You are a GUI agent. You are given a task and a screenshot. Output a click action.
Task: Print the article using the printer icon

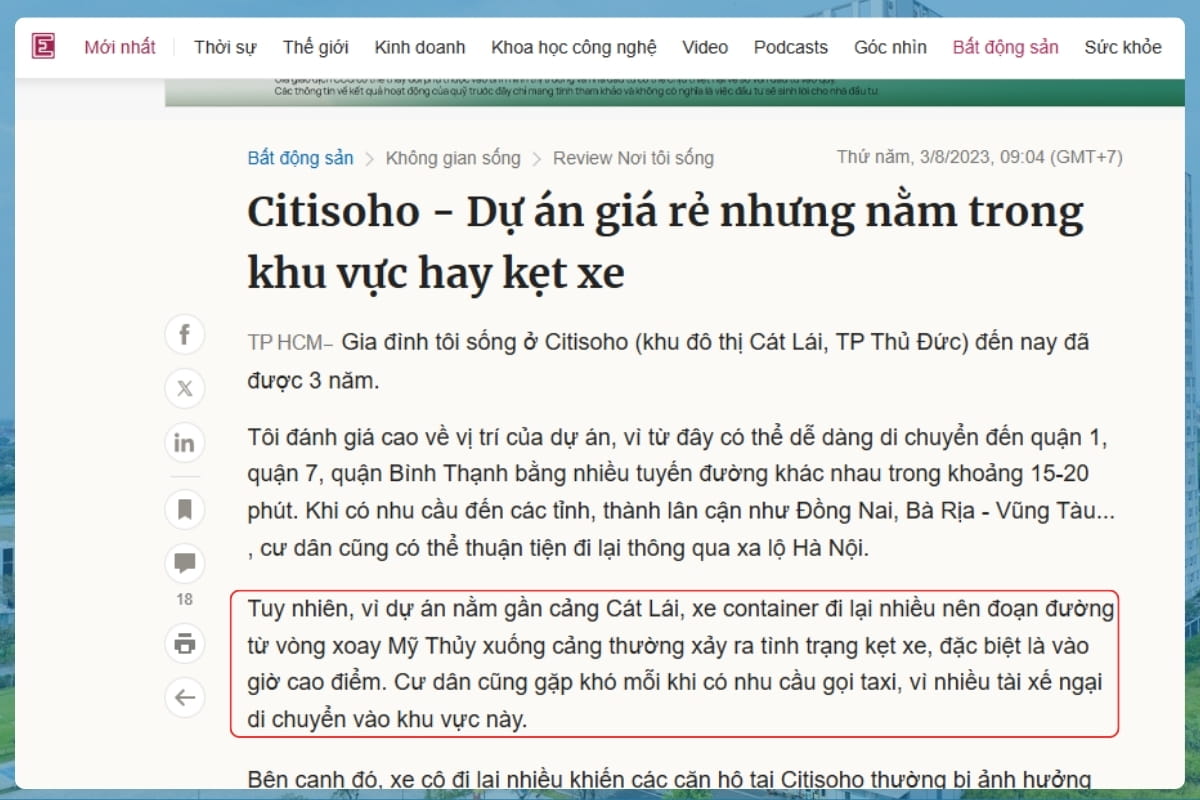(184, 643)
